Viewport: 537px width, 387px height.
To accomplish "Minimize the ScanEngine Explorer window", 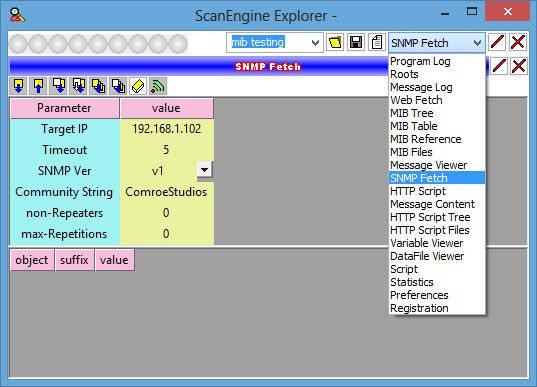I will click(x=445, y=13).
